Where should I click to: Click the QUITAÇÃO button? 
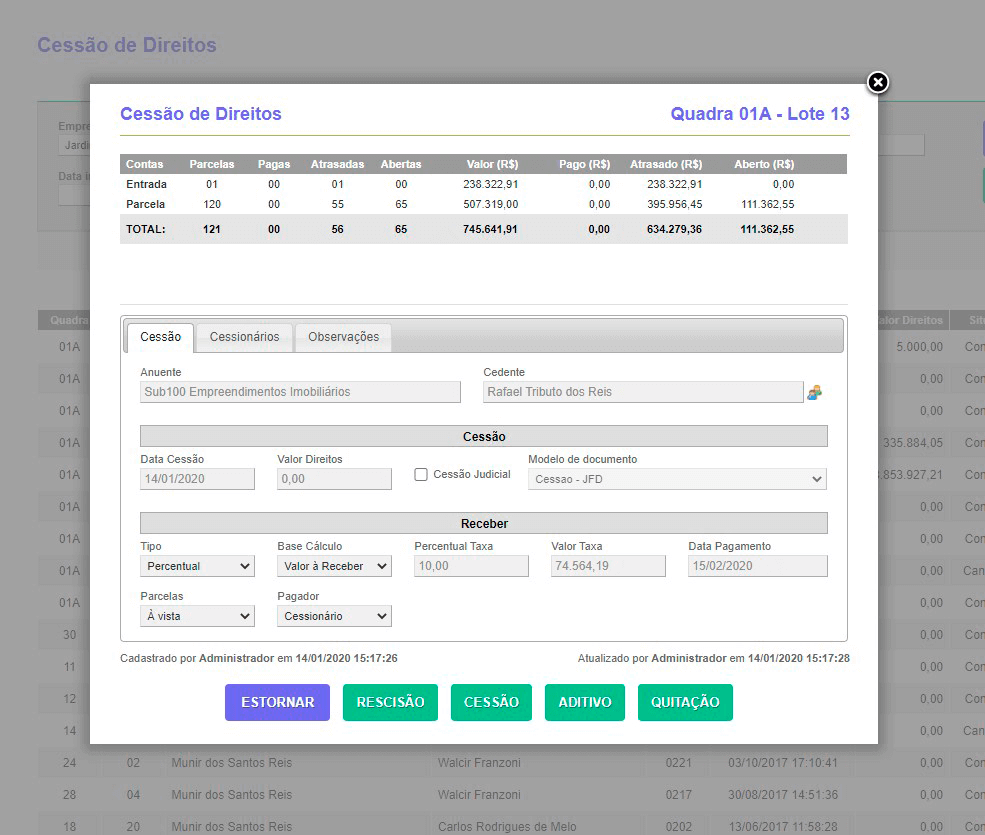[685, 702]
